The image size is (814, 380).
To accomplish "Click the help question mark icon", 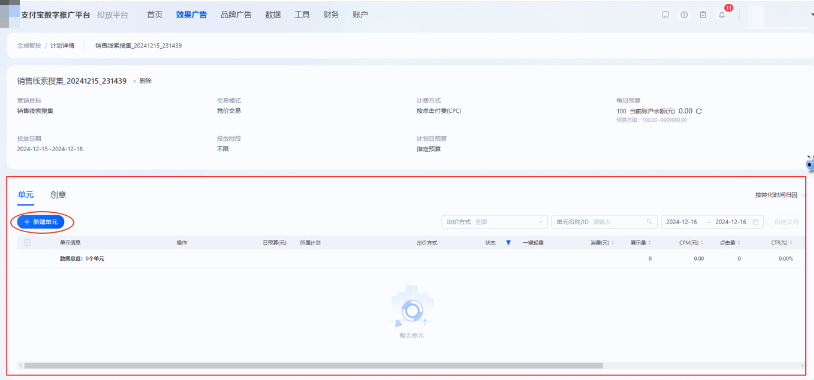I will (684, 15).
